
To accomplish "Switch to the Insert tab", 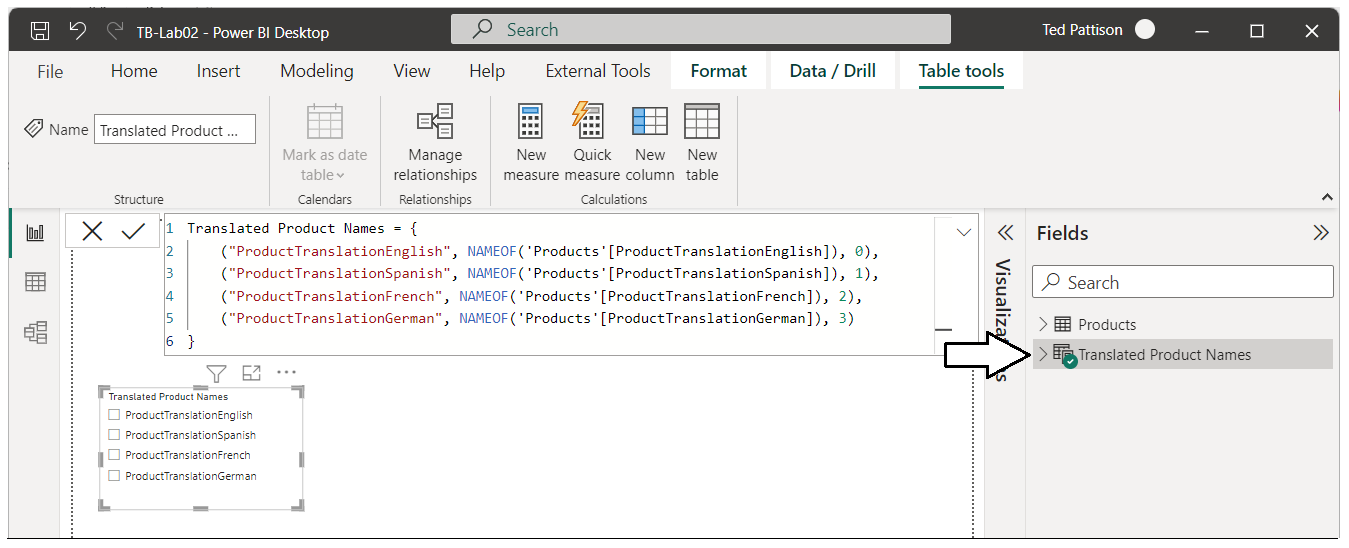I will 218,71.
